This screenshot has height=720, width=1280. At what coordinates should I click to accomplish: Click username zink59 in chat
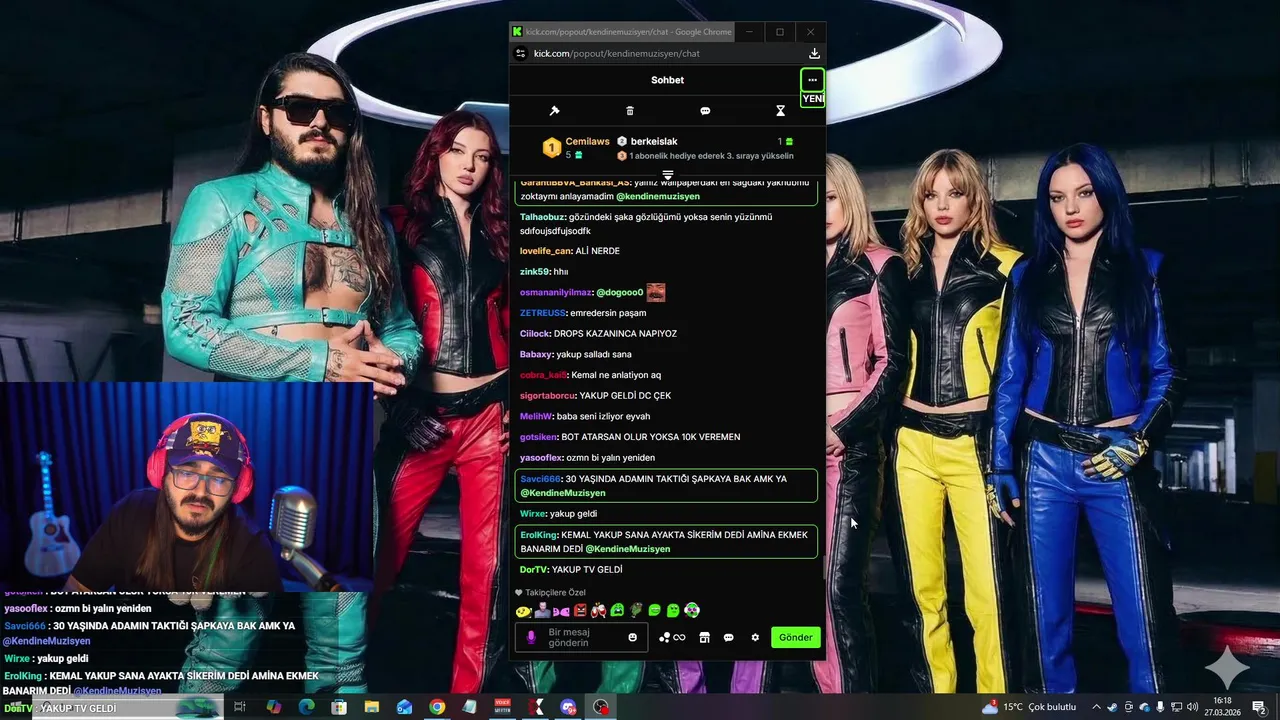click(535, 272)
